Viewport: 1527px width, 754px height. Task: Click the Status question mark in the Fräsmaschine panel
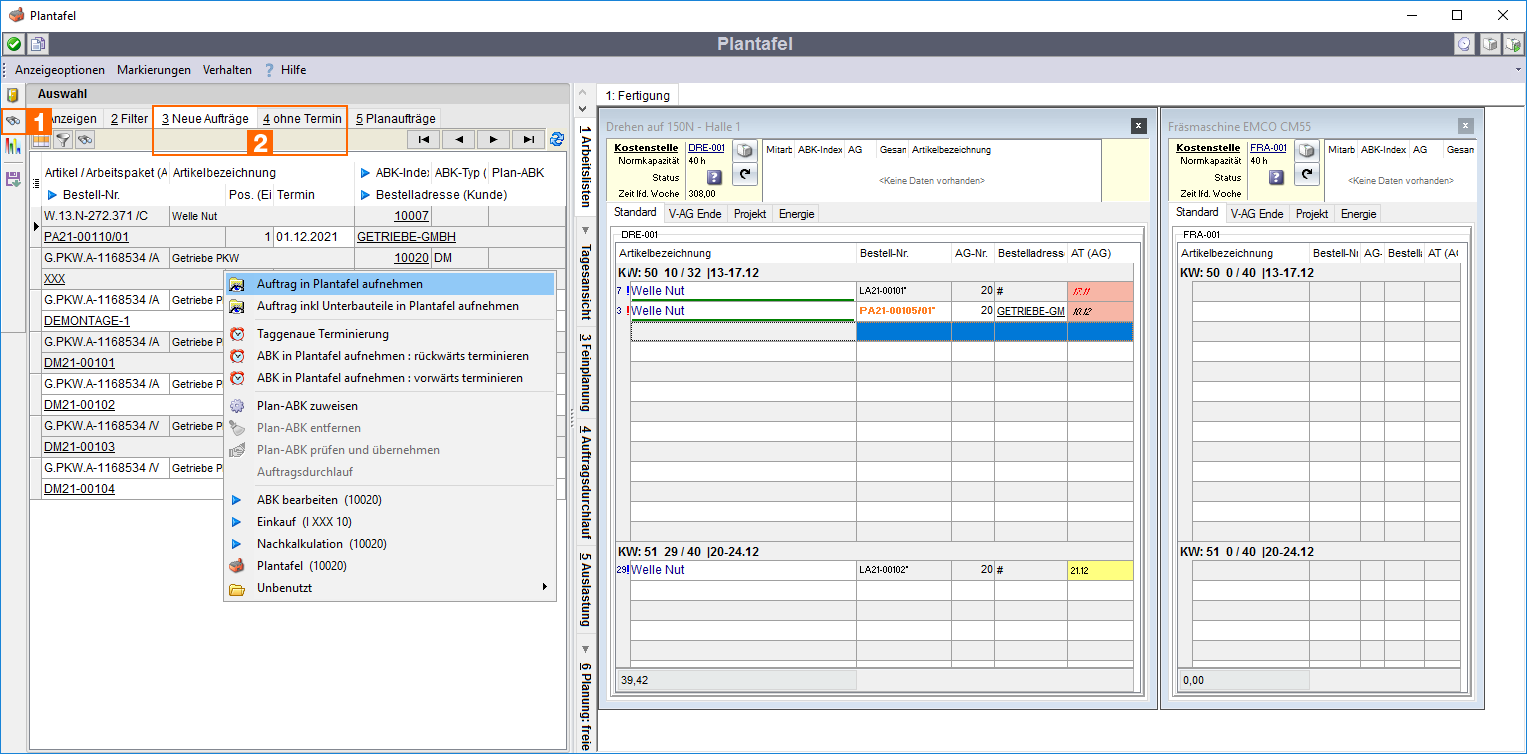(x=1277, y=177)
